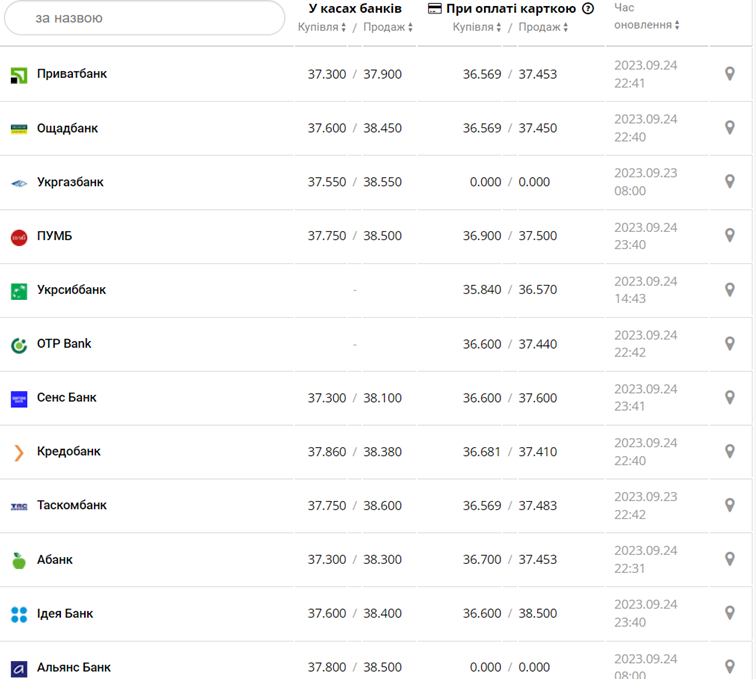Image resolution: width=756 pixels, height=679 pixels.
Task: Sort by card payment Купівля column
Action: point(477,27)
